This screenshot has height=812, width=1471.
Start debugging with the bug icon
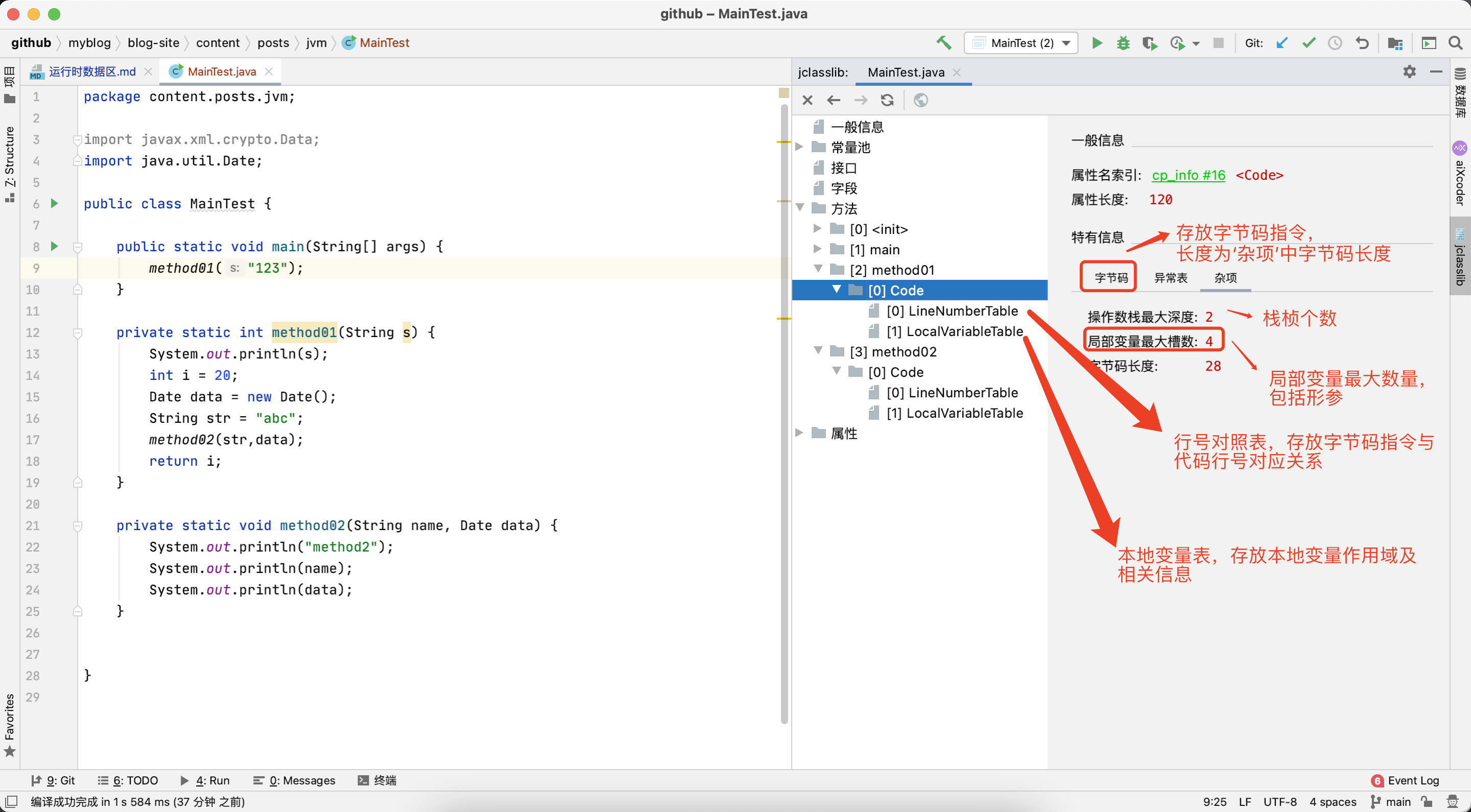[x=1123, y=43]
